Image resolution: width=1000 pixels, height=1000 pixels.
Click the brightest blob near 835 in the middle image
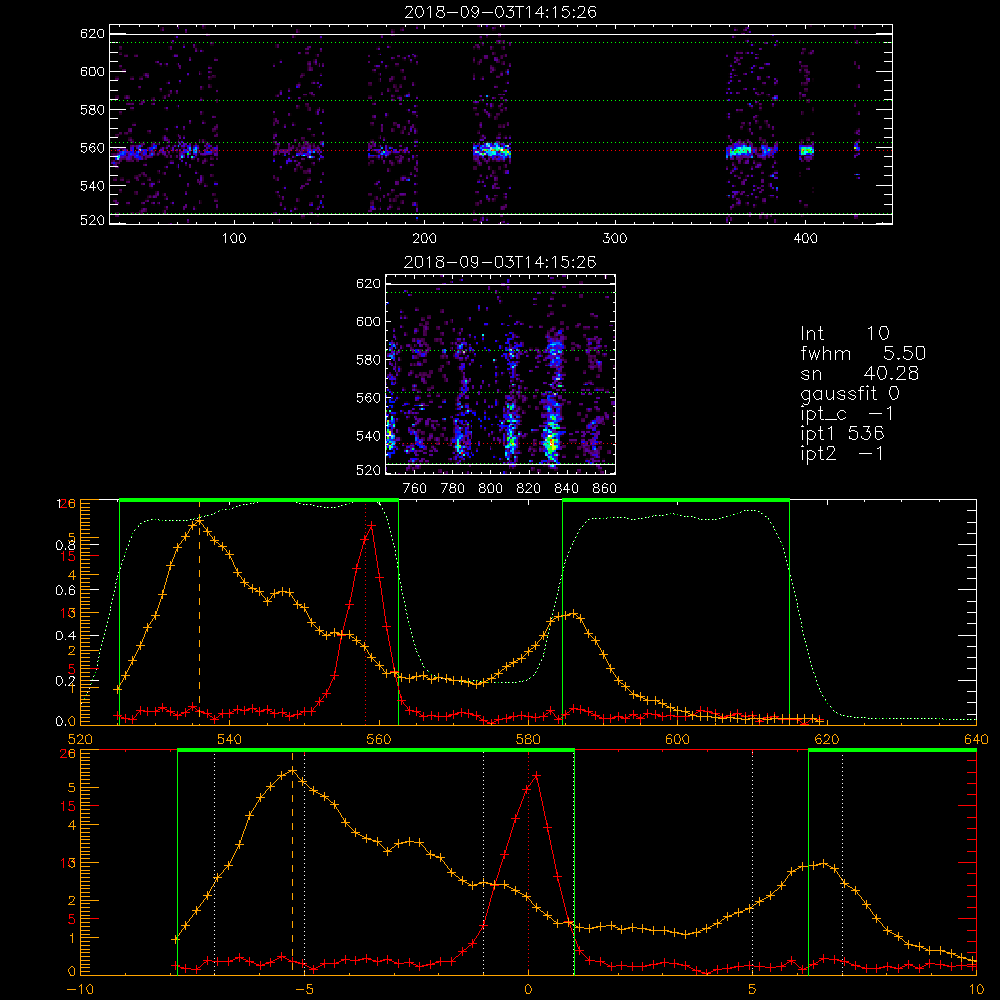coord(551,441)
